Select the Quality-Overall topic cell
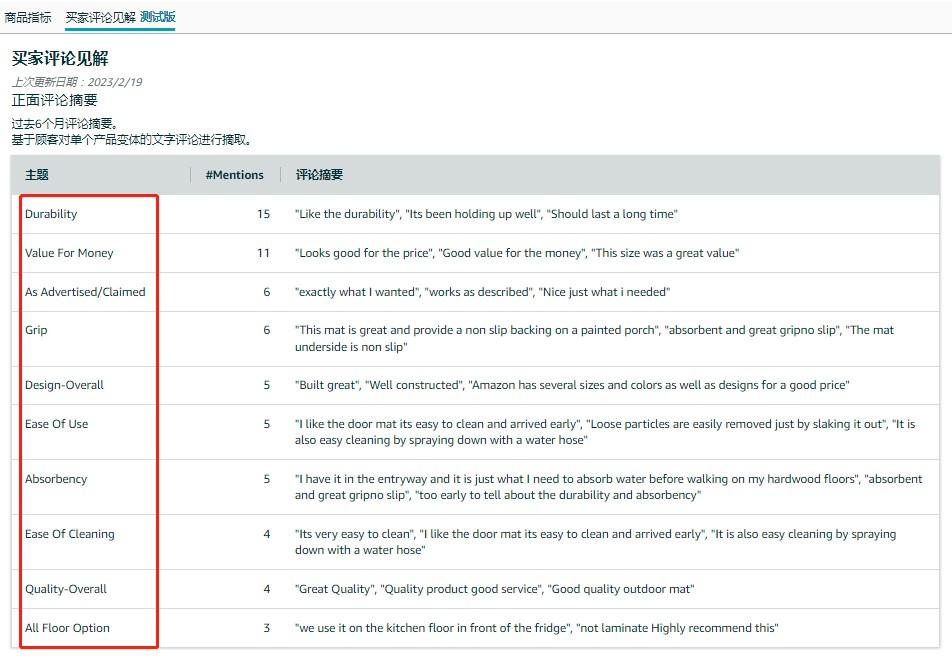 (66, 589)
